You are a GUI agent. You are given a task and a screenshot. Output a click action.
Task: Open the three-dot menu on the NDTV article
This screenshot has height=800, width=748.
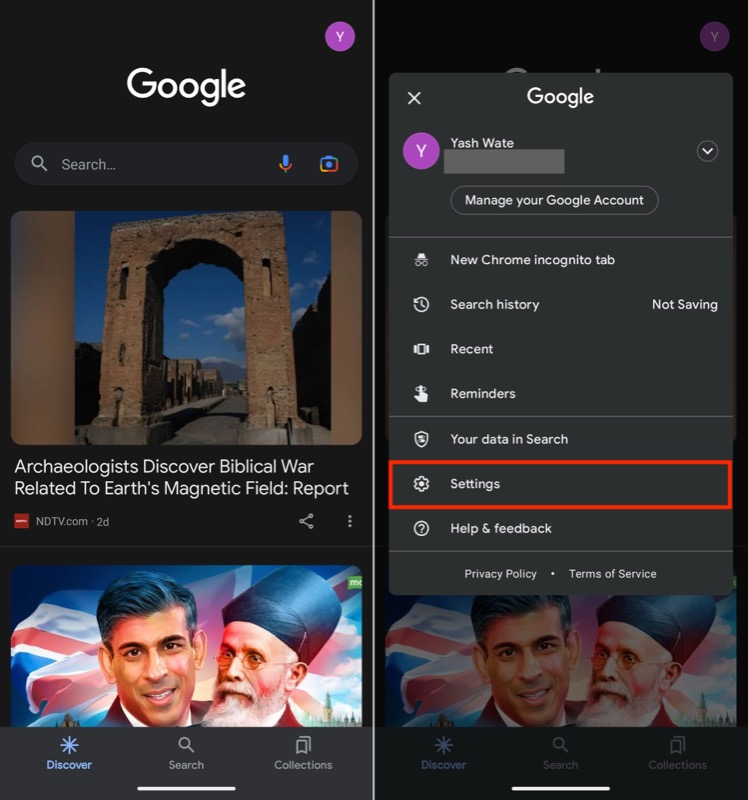pos(350,521)
